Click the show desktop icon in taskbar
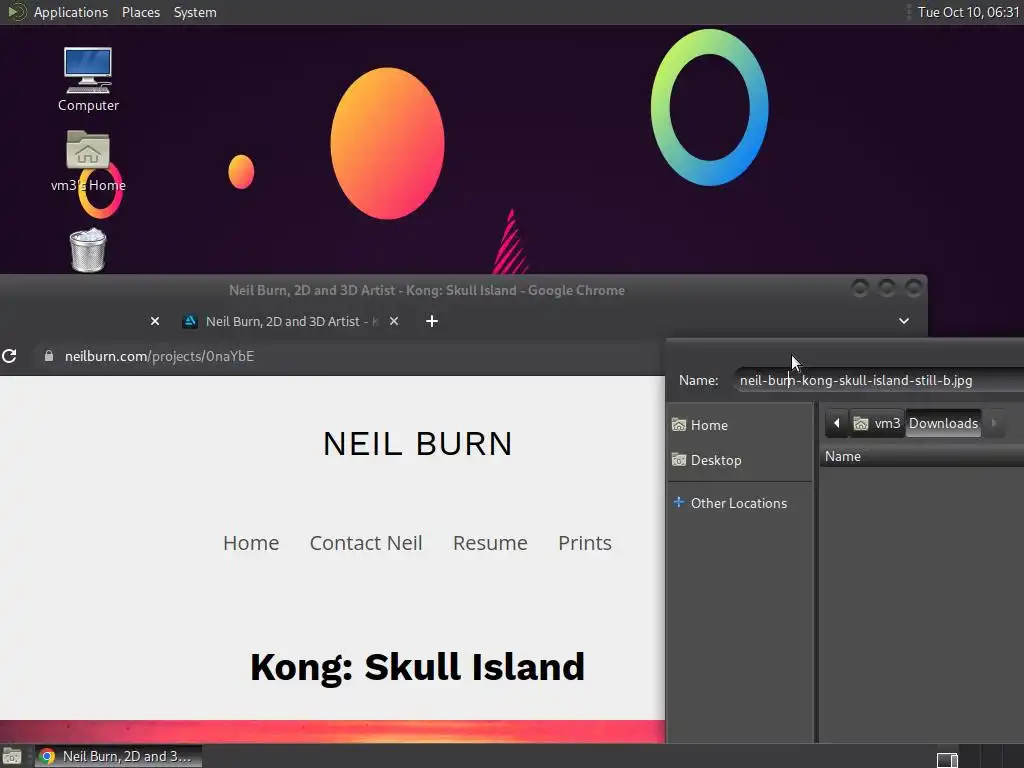The width and height of the screenshot is (1024, 768). (12, 757)
